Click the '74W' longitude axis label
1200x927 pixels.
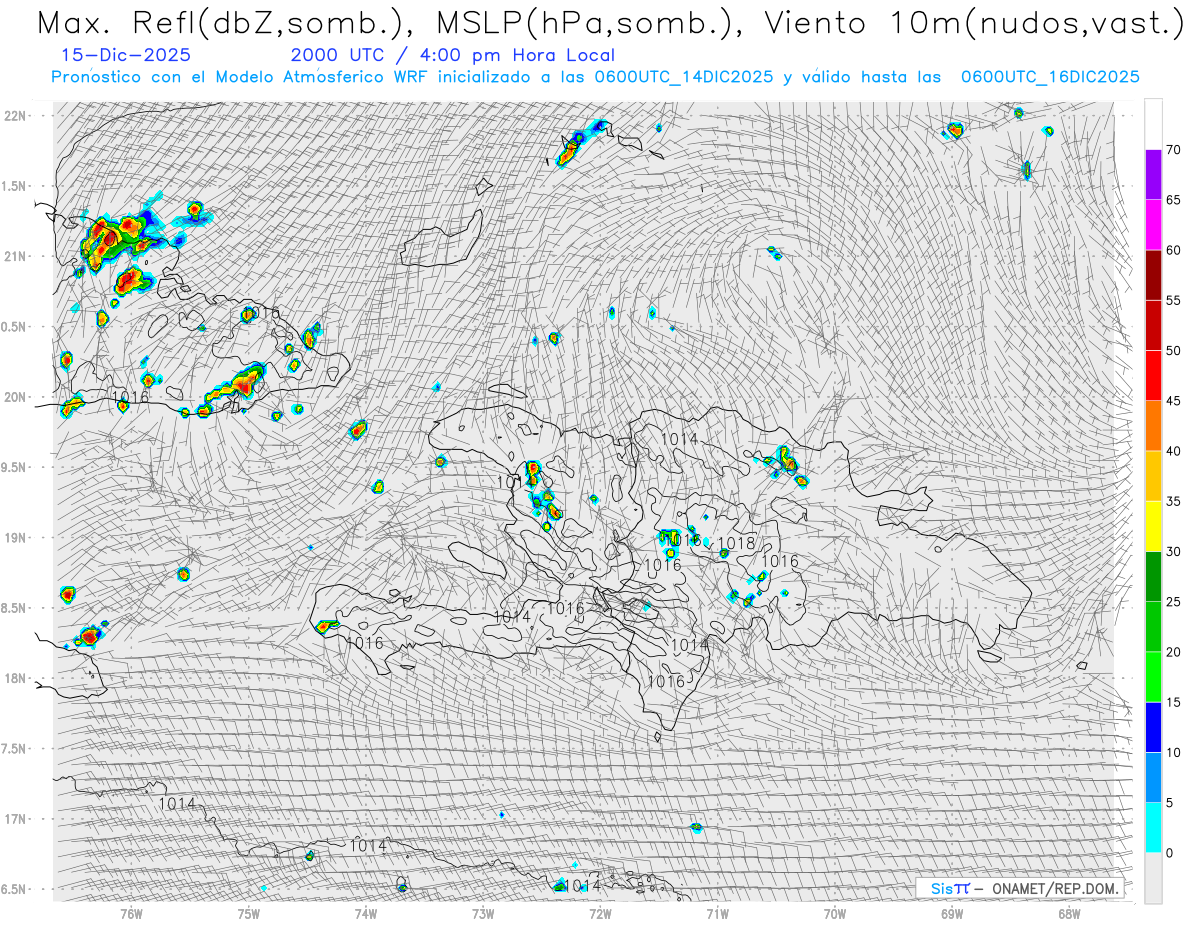(366, 913)
